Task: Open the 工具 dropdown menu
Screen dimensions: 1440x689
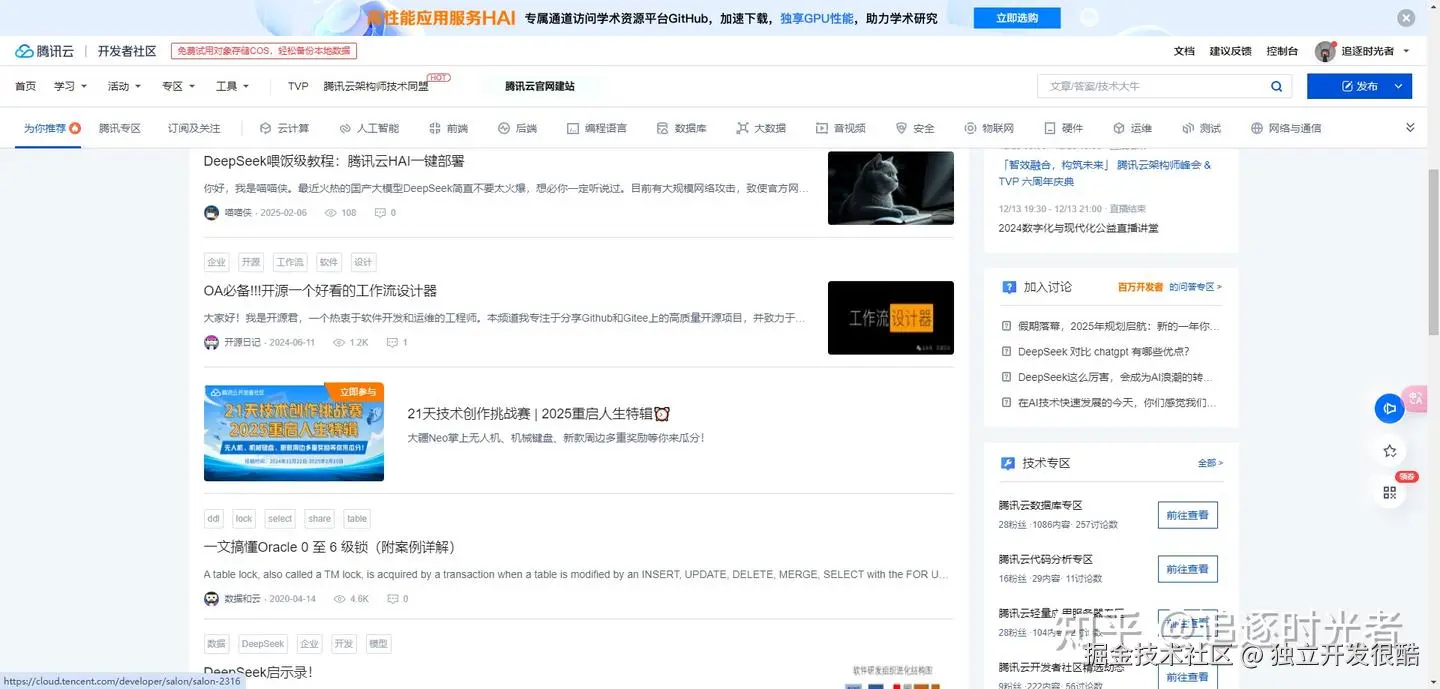Action: (233, 86)
